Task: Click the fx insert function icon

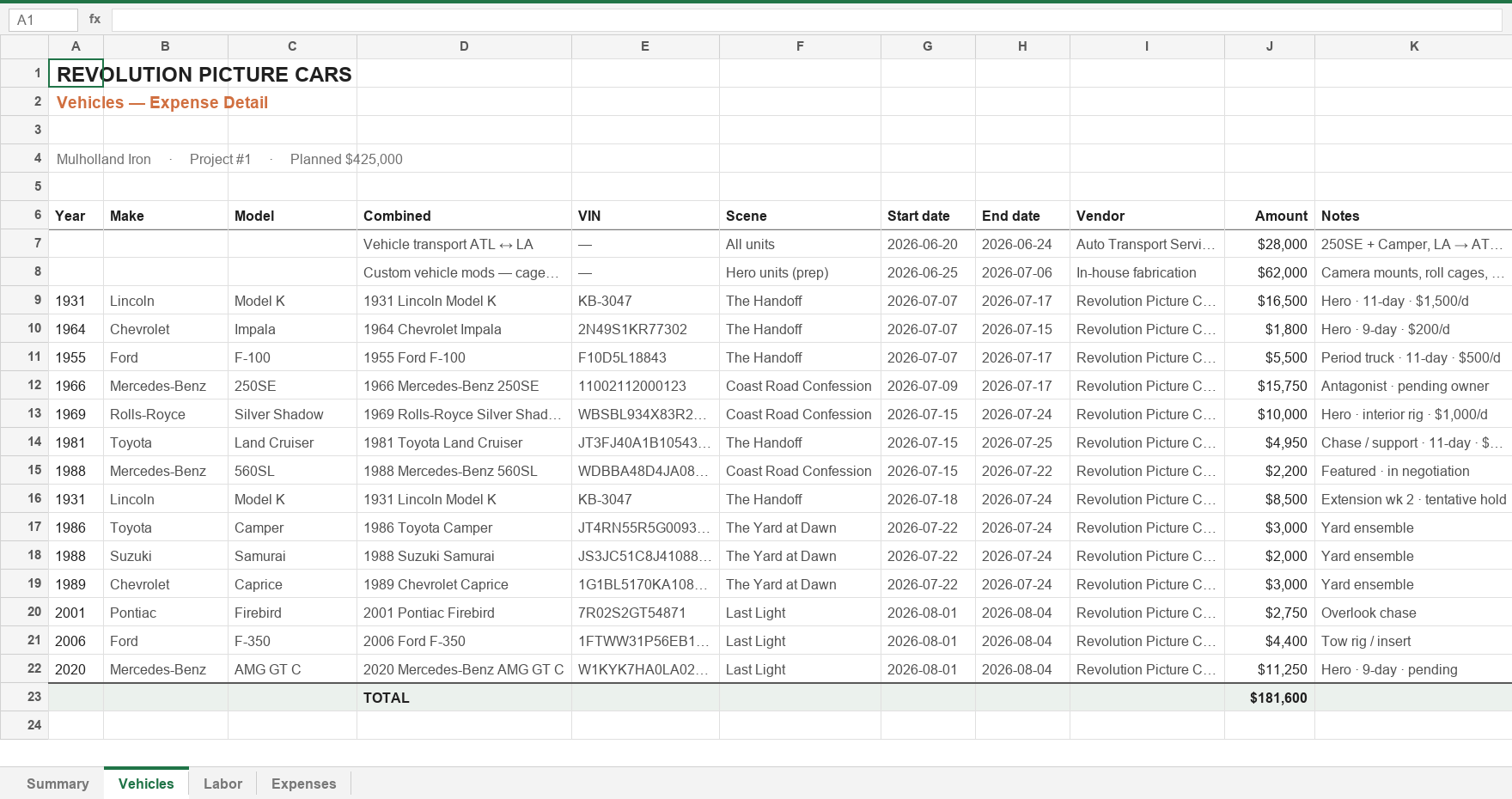Action: click(94, 19)
